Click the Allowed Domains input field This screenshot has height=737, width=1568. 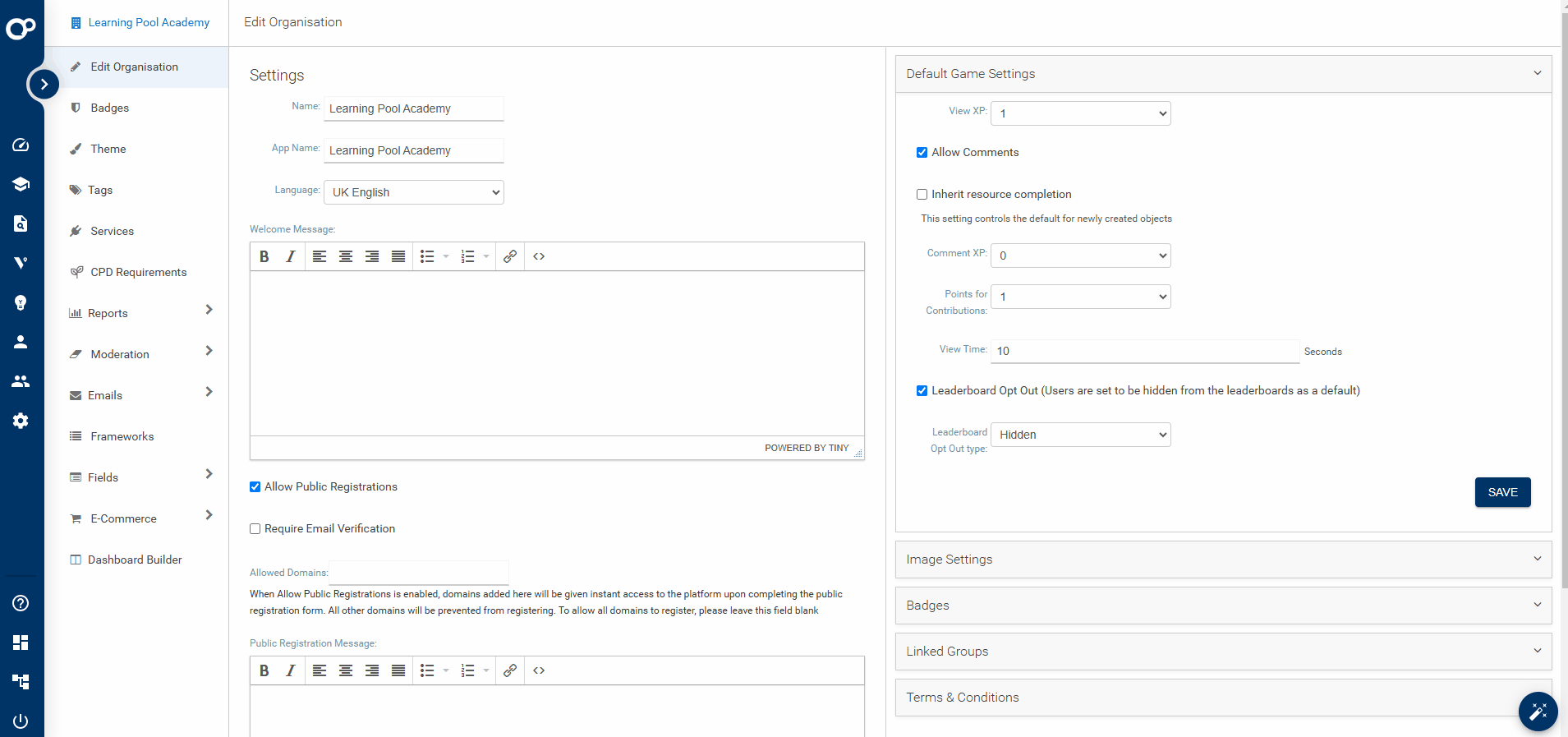point(419,573)
